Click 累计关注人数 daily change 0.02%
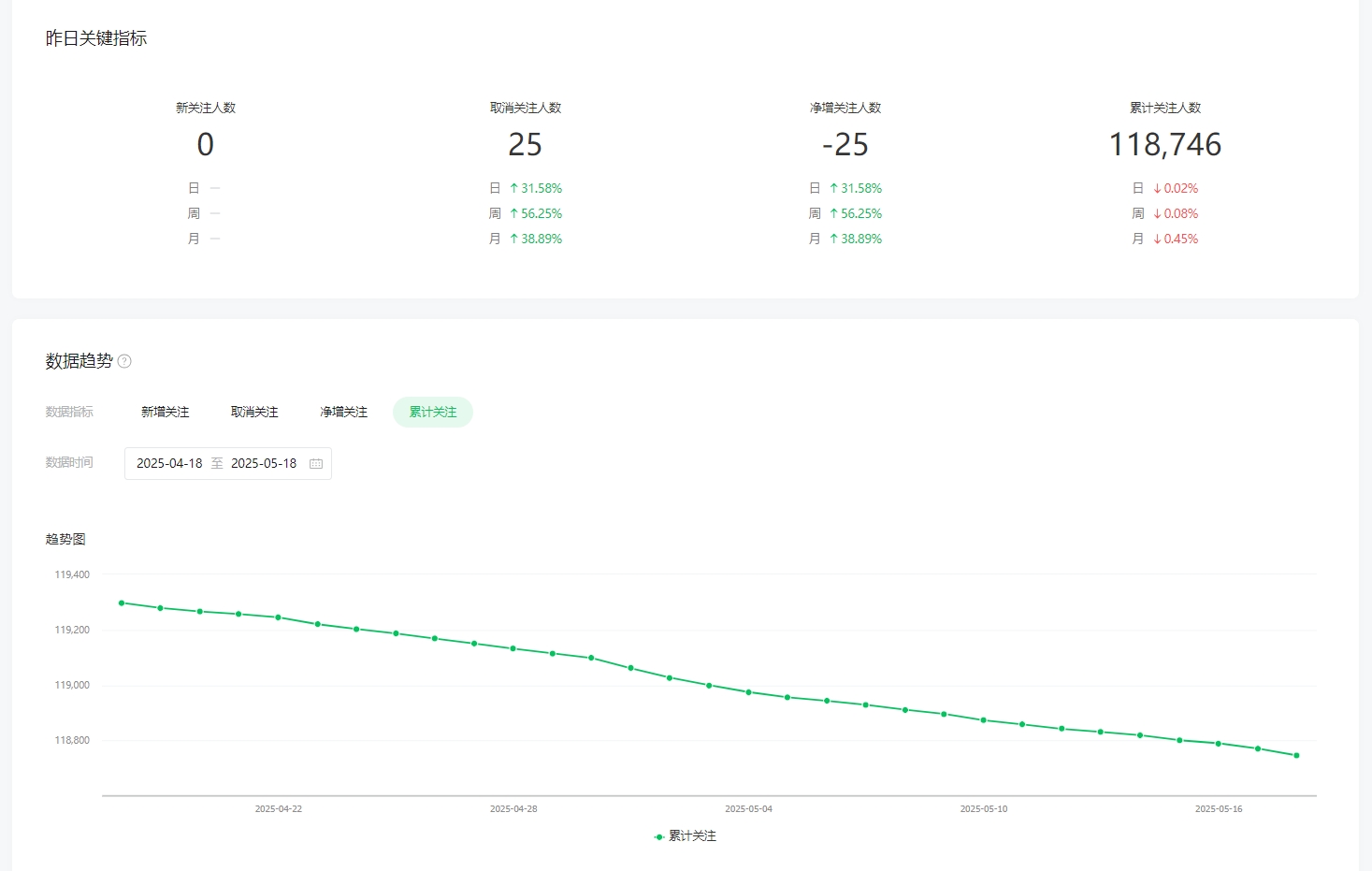 (1176, 189)
